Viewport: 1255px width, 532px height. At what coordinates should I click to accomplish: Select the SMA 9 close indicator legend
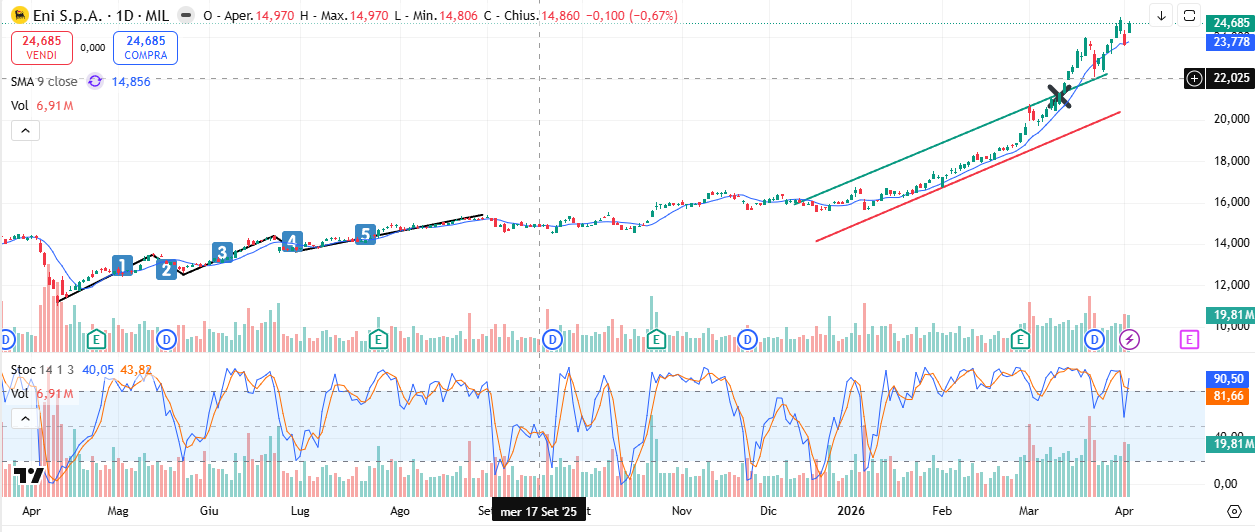44,81
